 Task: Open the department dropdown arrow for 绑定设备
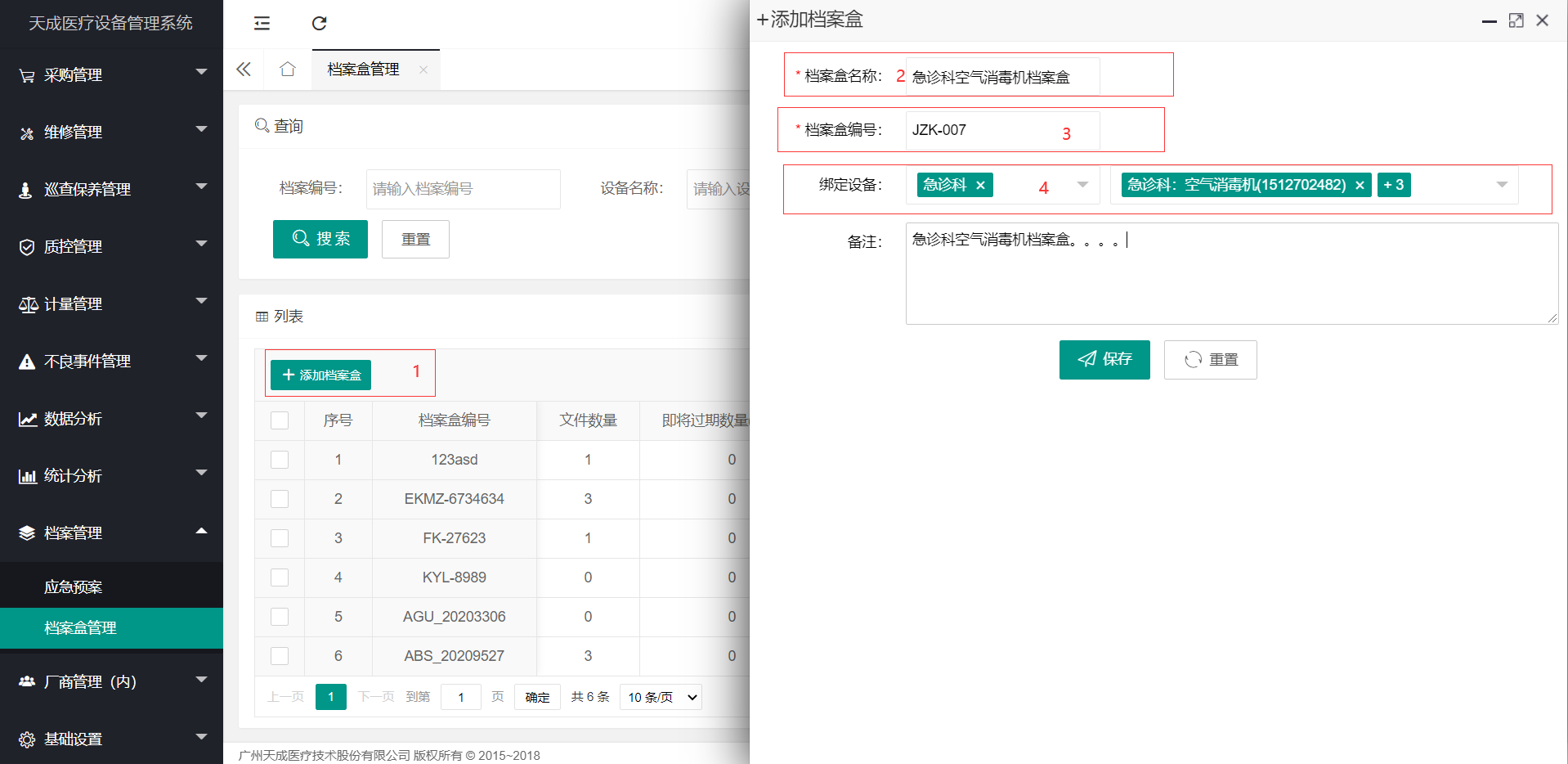tap(1082, 185)
